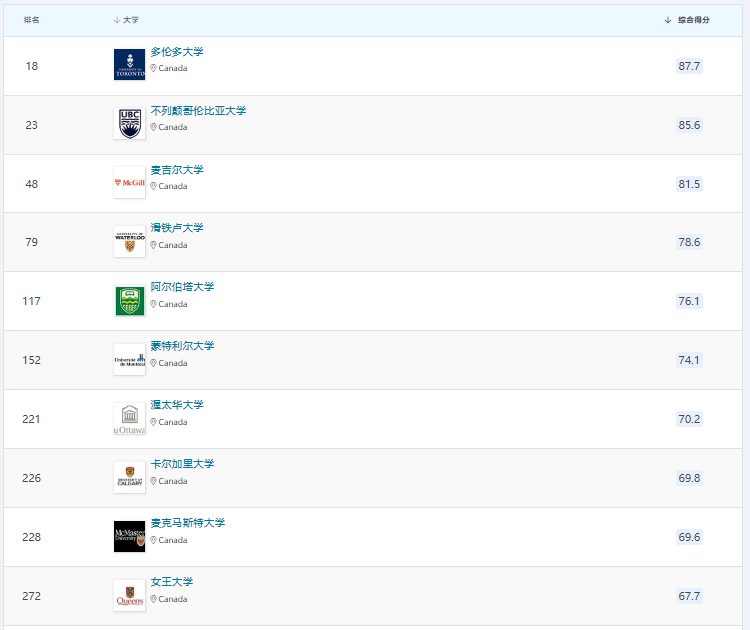Viewport: 750px width, 630px height.
Task: Click the UBC crest logo
Action: tap(129, 124)
